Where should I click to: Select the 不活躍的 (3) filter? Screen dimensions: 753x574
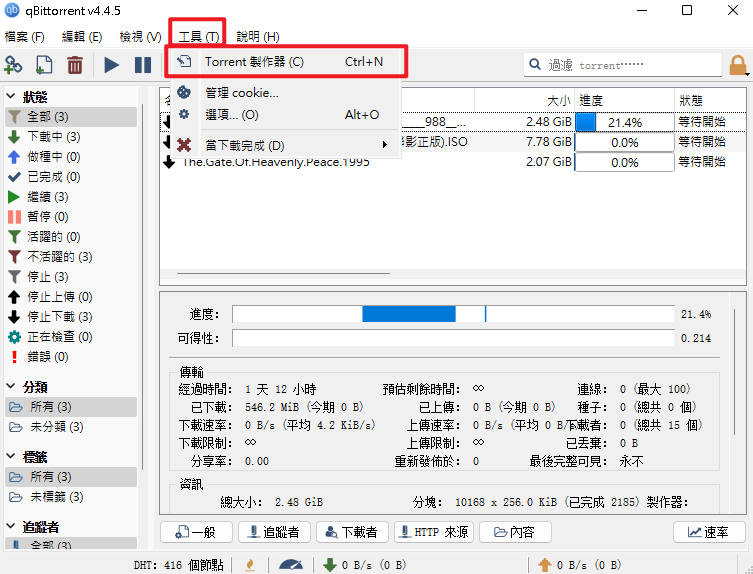(71, 257)
